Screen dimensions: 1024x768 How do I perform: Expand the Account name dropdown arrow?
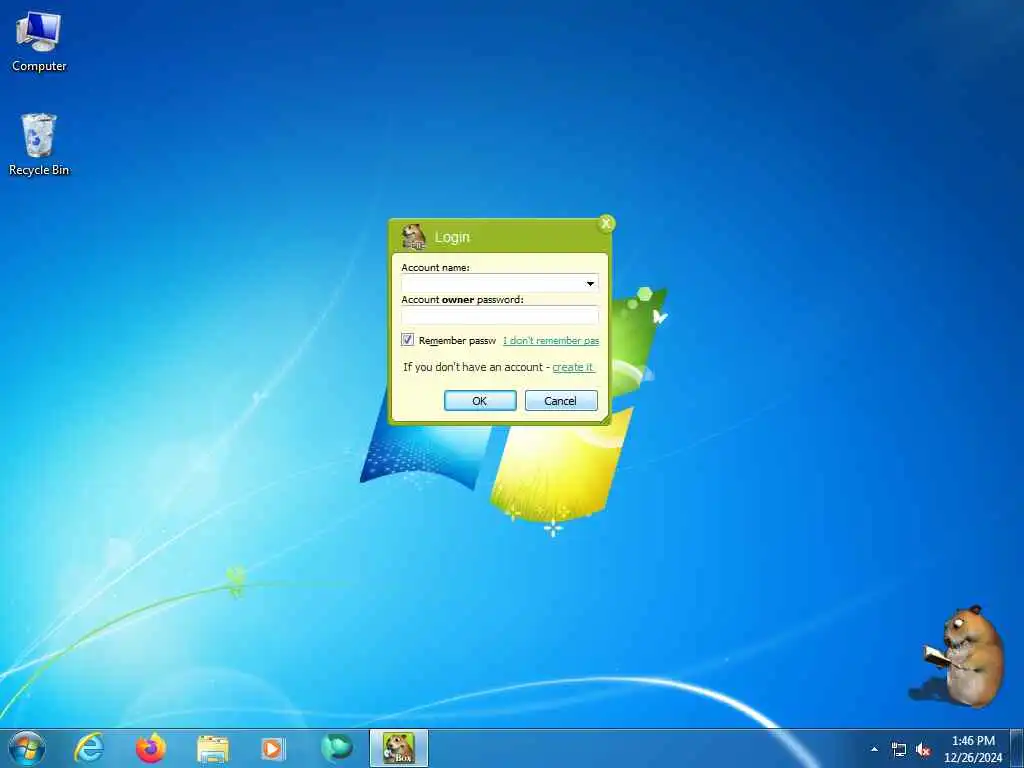click(590, 283)
